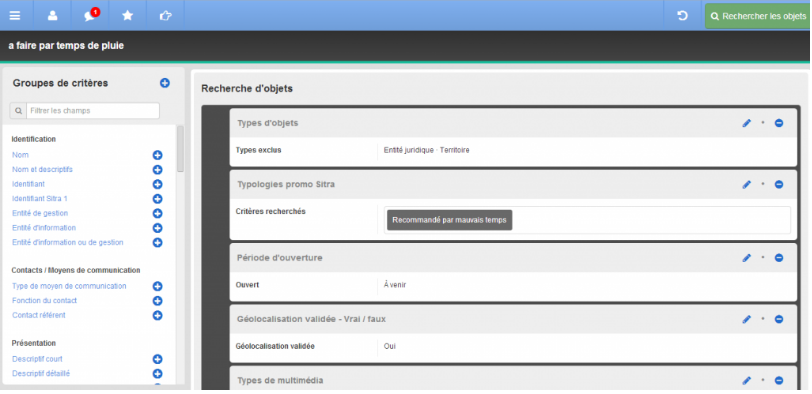Viewport: 812px width, 394px height.
Task: Click the Types d'objets header
Action: click(267, 123)
